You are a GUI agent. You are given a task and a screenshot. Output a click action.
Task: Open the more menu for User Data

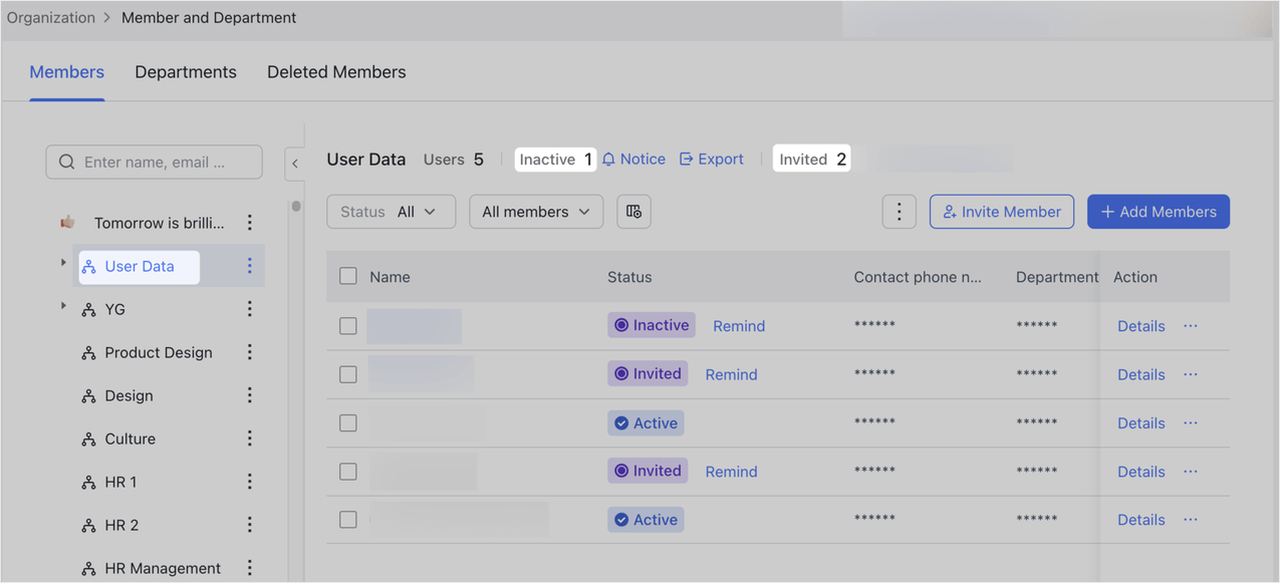[x=250, y=266]
